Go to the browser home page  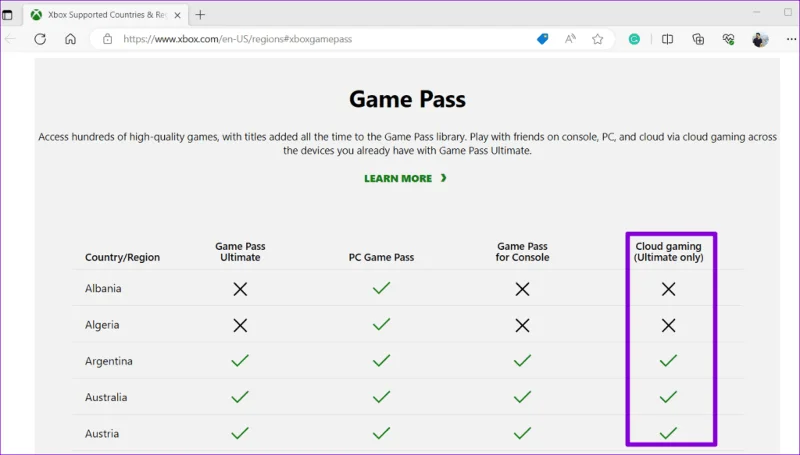[x=70, y=39]
